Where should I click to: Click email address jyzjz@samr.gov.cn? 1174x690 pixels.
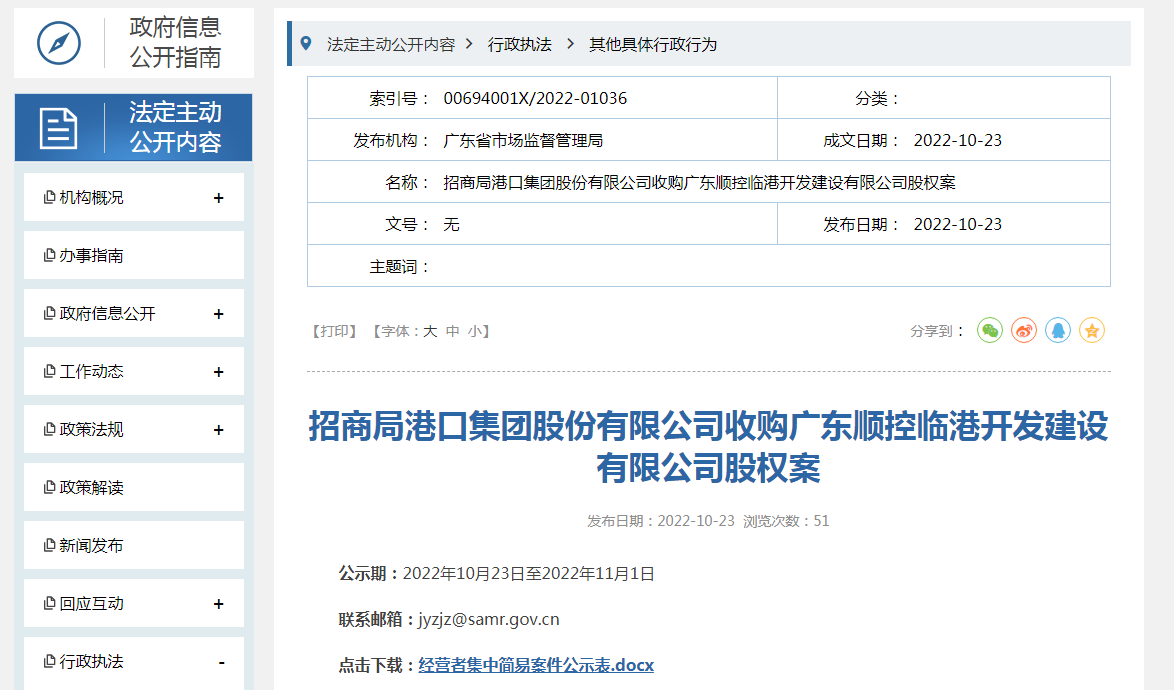[x=489, y=620]
